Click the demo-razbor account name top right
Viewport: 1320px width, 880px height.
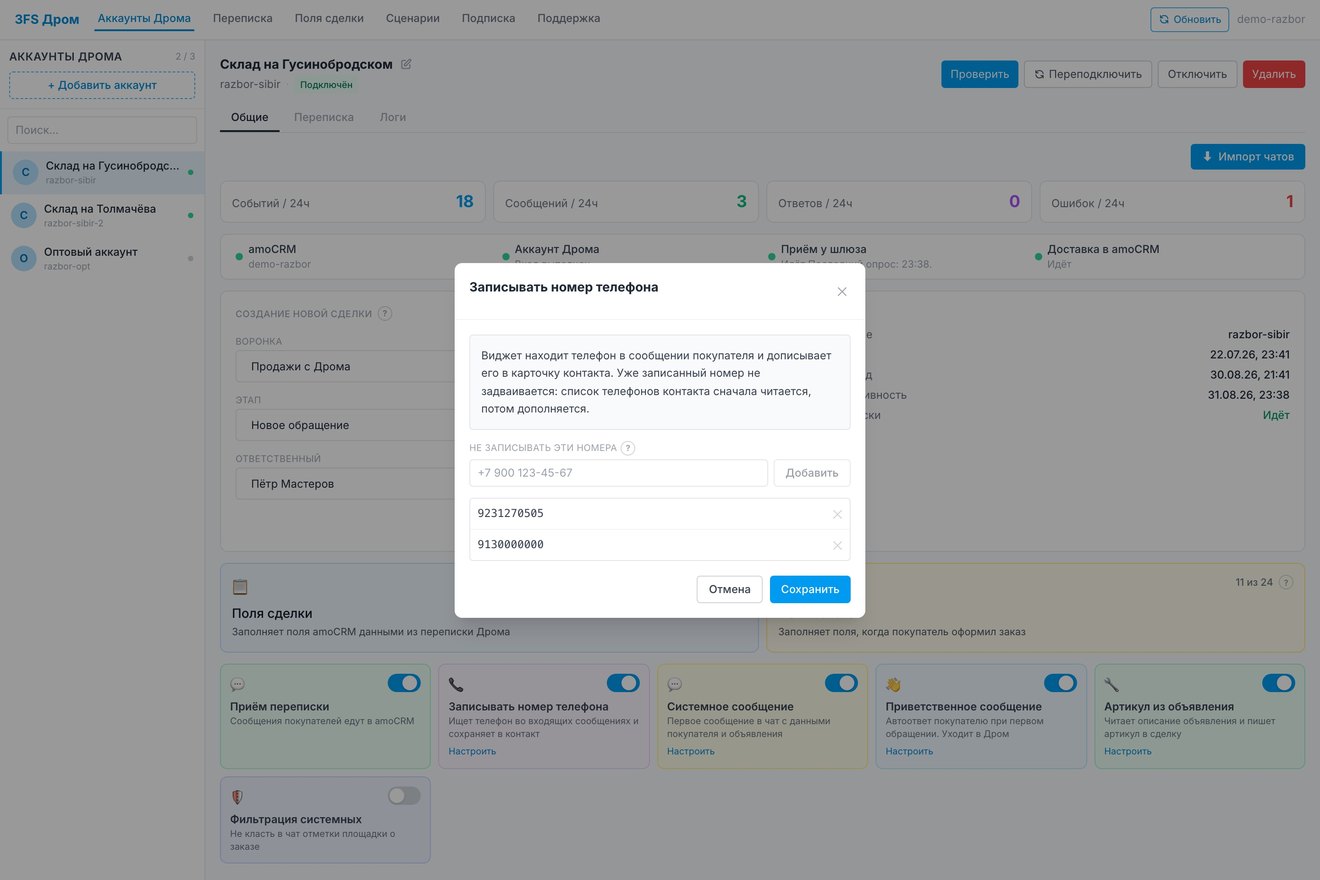coord(1271,19)
